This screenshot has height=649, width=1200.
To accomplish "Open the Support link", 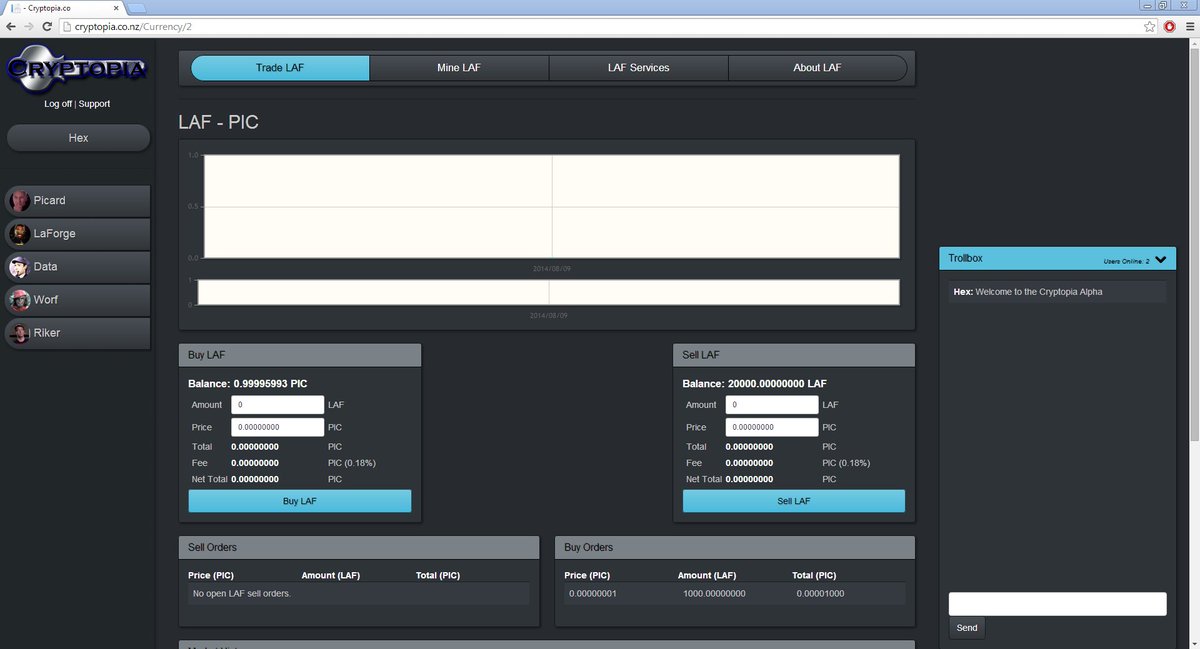I will tap(93, 103).
